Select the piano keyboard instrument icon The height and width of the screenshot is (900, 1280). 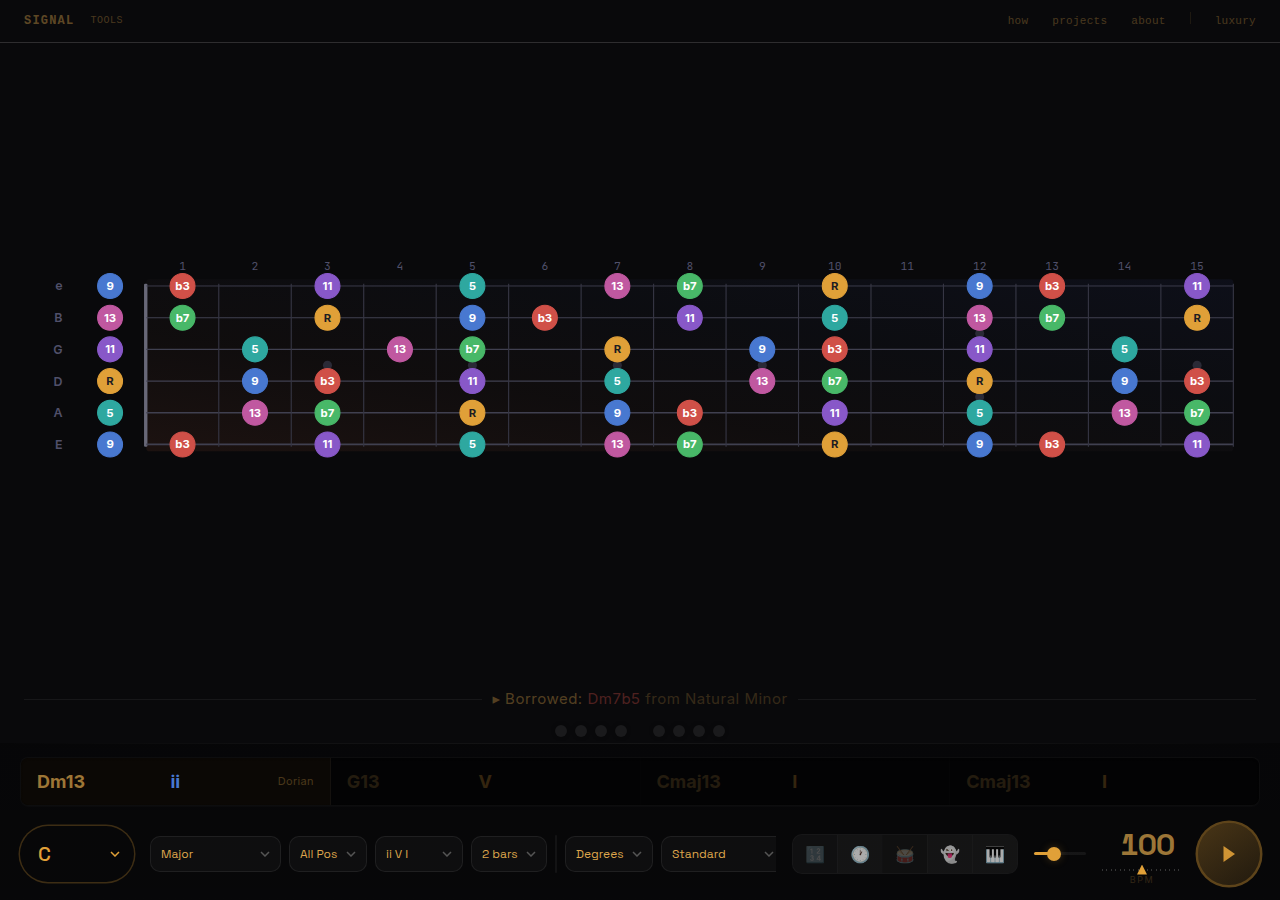[994, 854]
